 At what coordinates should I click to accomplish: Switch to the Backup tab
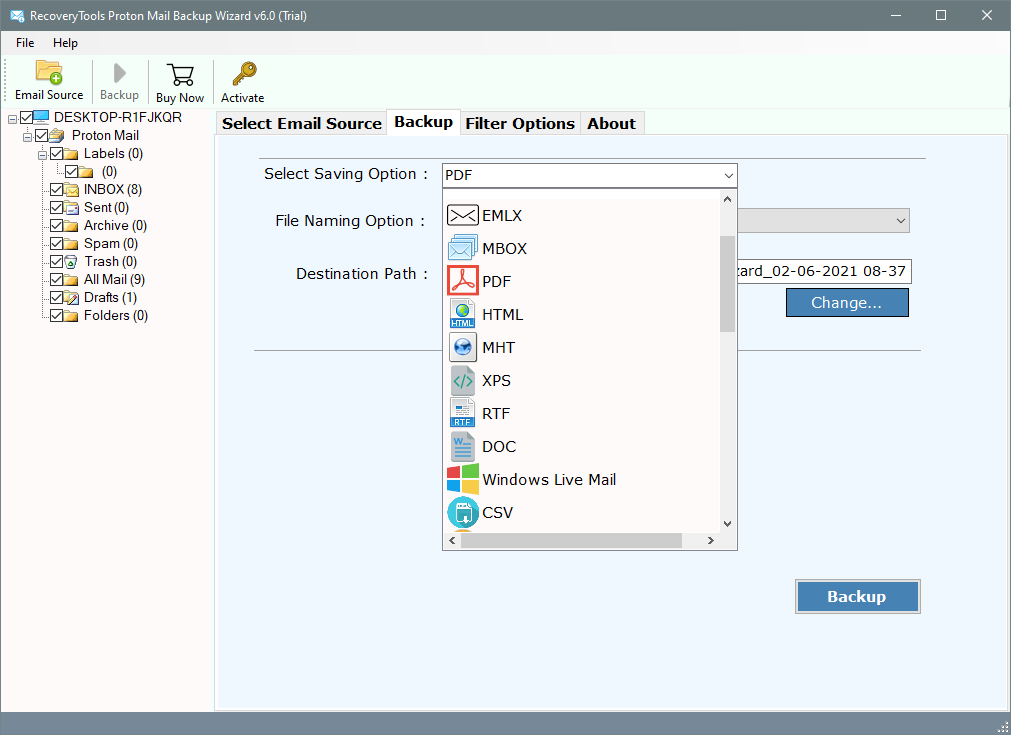coord(424,122)
